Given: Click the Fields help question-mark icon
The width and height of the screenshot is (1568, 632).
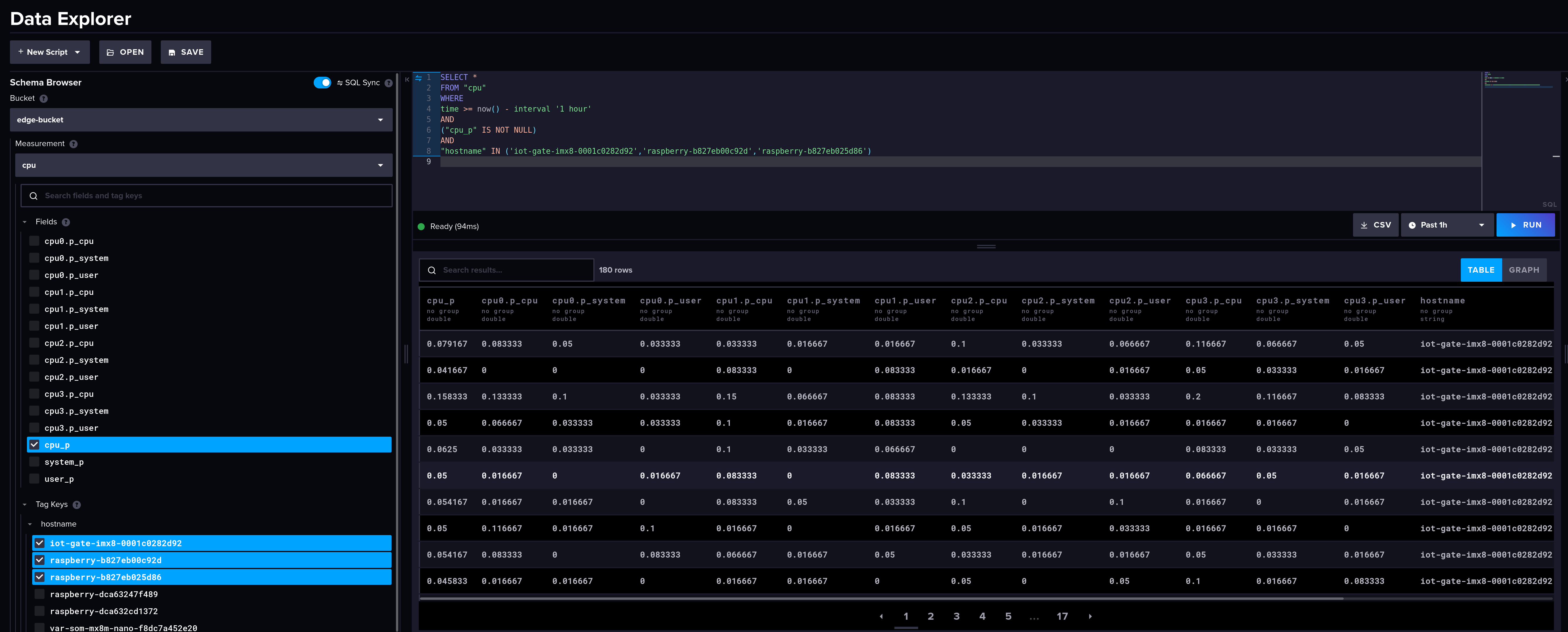Looking at the screenshot, I should [x=66, y=222].
